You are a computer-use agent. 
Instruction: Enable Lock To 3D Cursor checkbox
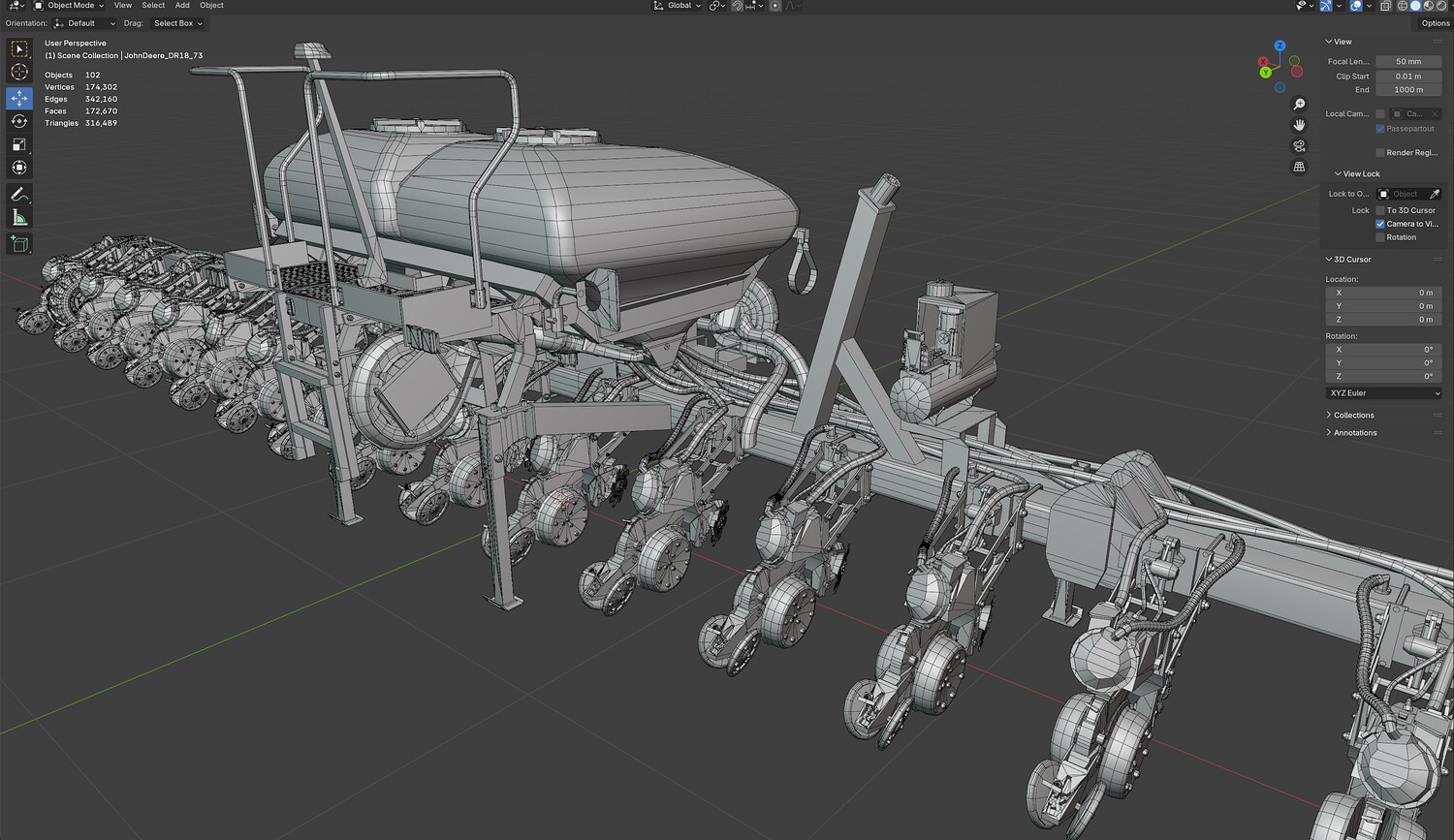point(1380,210)
